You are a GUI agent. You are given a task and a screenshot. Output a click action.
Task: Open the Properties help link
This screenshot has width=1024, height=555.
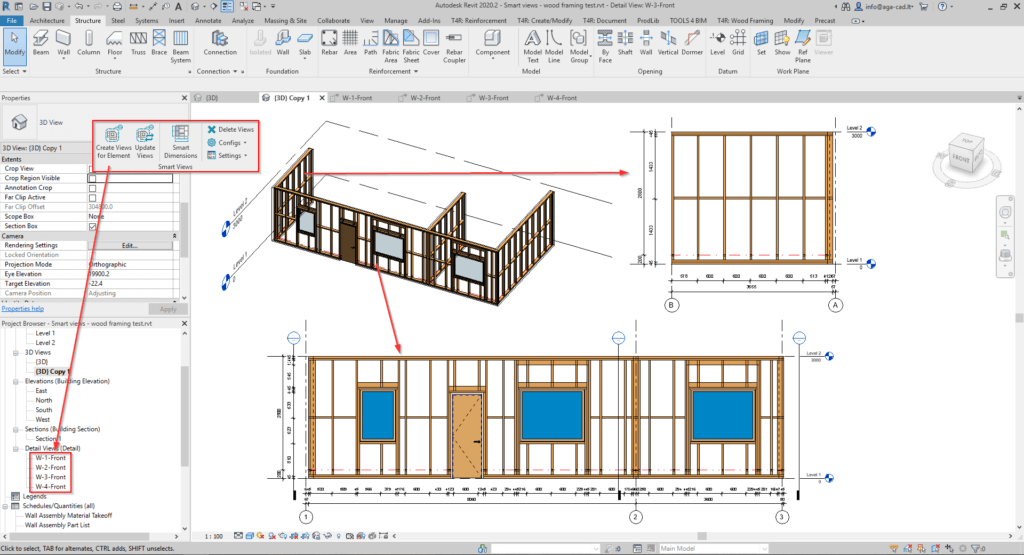22,309
